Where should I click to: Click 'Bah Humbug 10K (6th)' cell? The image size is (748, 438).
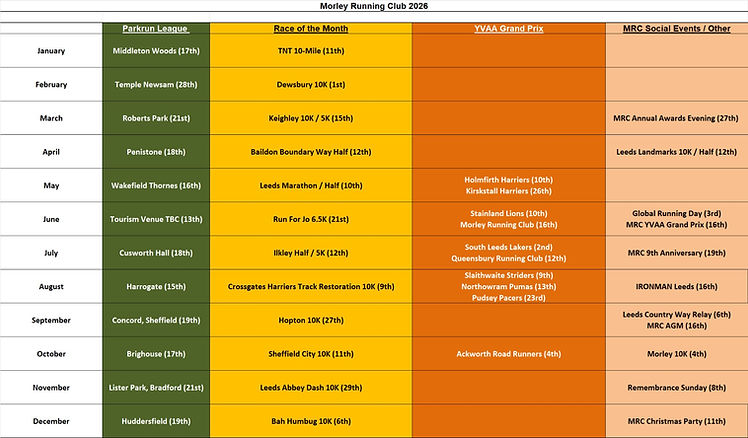tap(311, 421)
